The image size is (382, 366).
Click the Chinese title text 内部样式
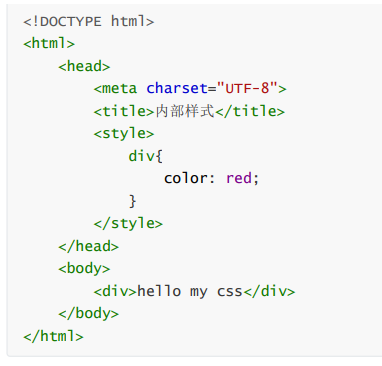click(185, 111)
